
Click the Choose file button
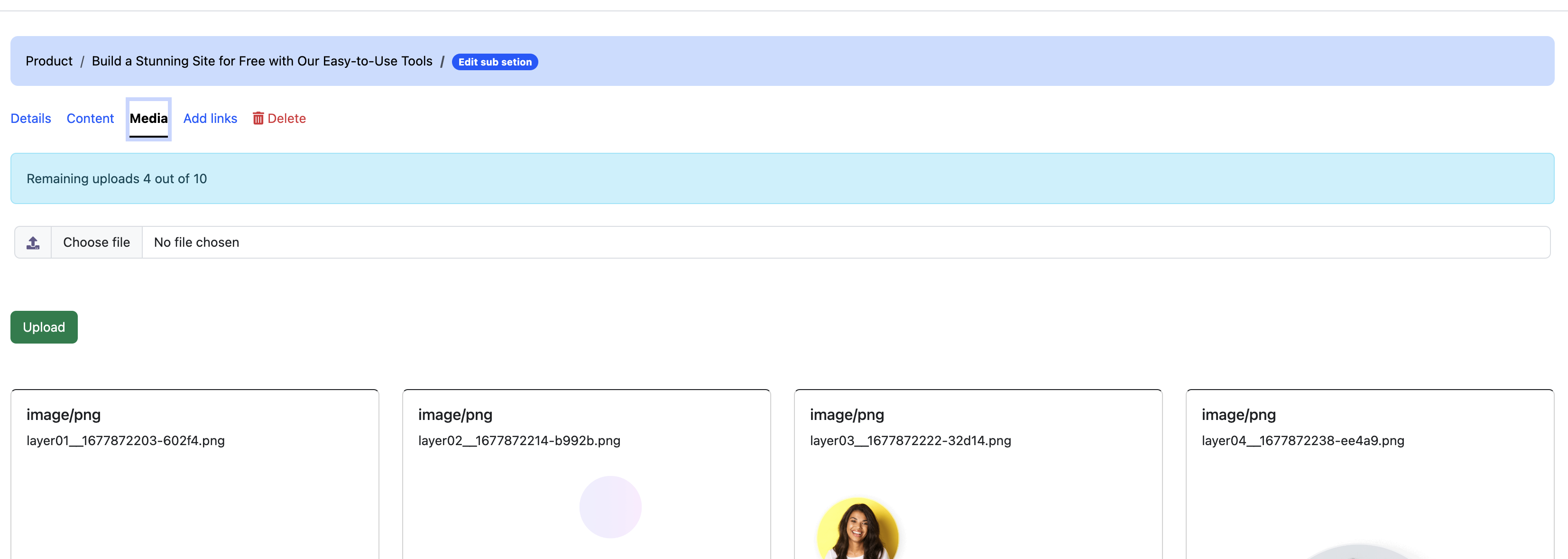(x=96, y=242)
